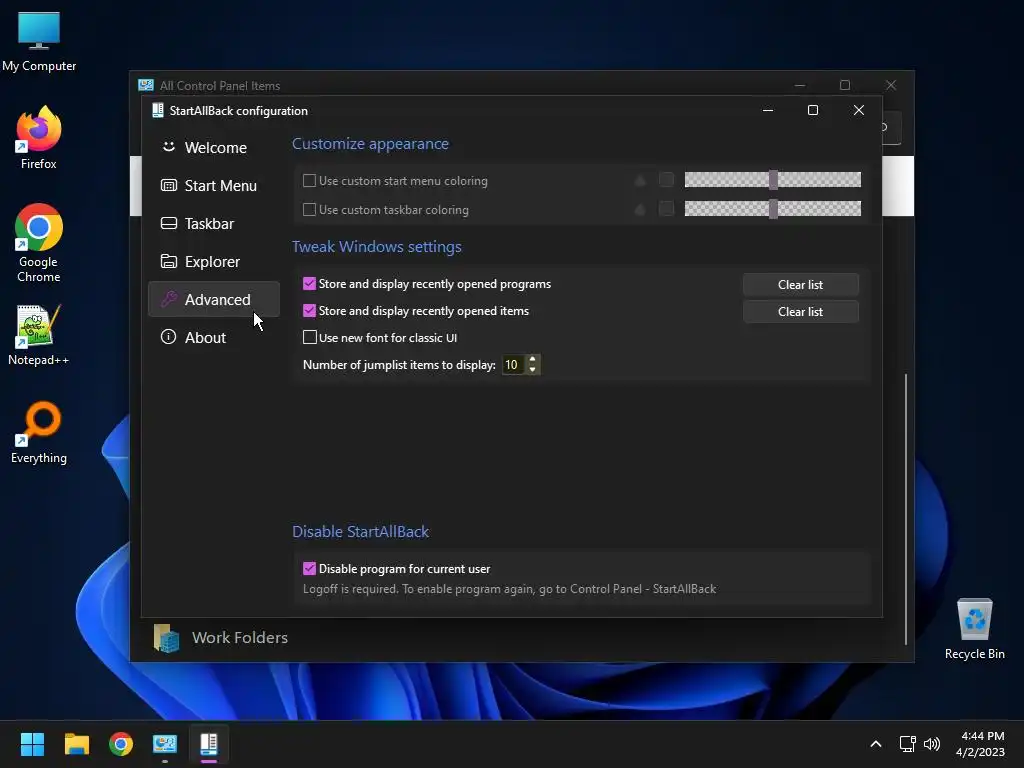Click the start menu coloring opacity slider
Image resolution: width=1024 pixels, height=768 pixels.
773,180
